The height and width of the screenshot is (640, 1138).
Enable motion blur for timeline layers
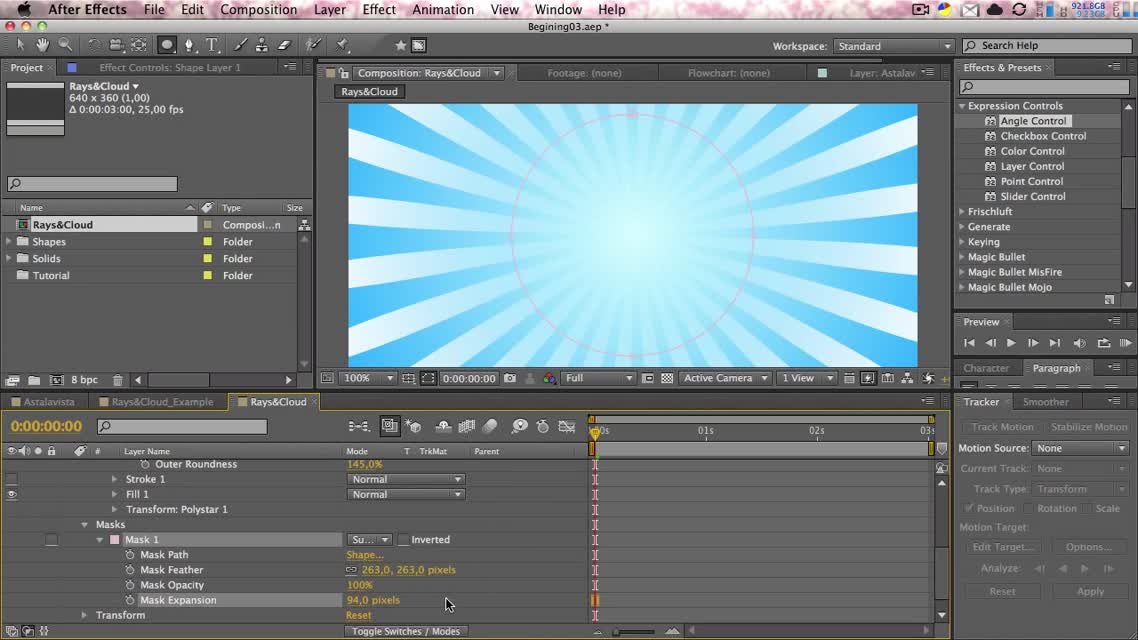[491, 427]
